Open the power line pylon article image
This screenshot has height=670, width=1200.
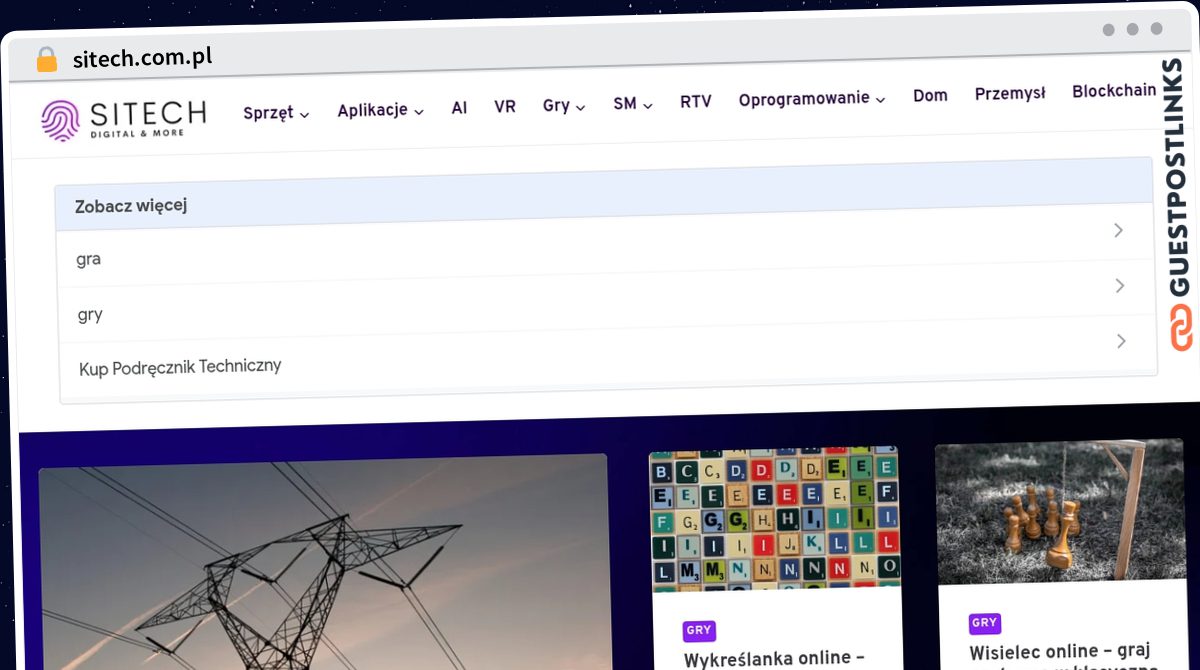click(x=323, y=563)
